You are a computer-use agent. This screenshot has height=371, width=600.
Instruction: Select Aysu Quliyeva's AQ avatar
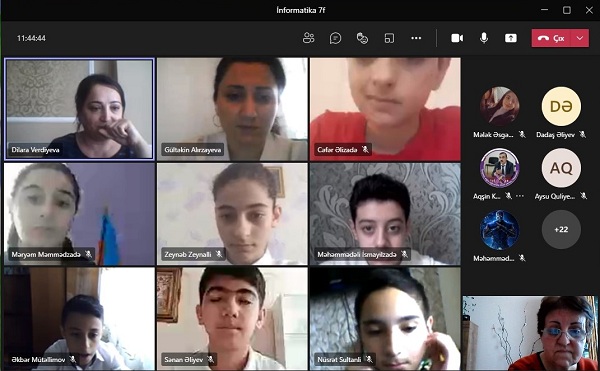(x=561, y=168)
